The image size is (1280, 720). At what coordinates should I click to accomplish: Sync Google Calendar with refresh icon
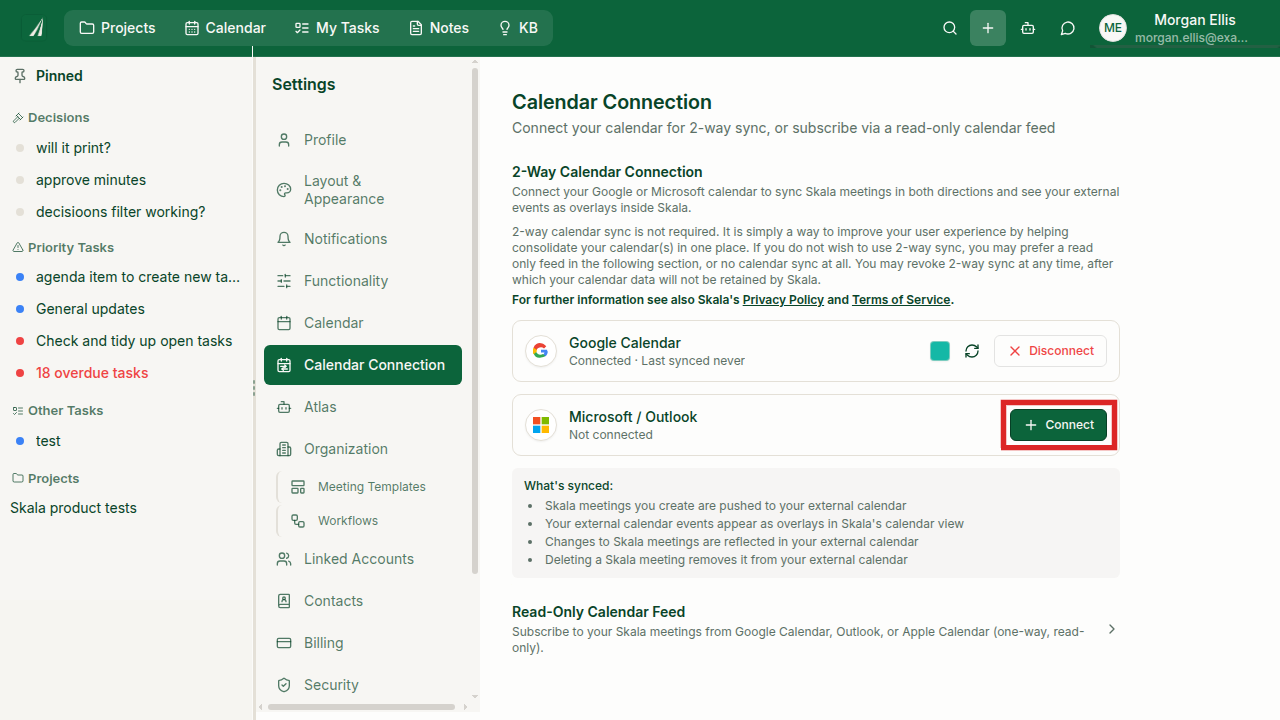[x=972, y=351]
